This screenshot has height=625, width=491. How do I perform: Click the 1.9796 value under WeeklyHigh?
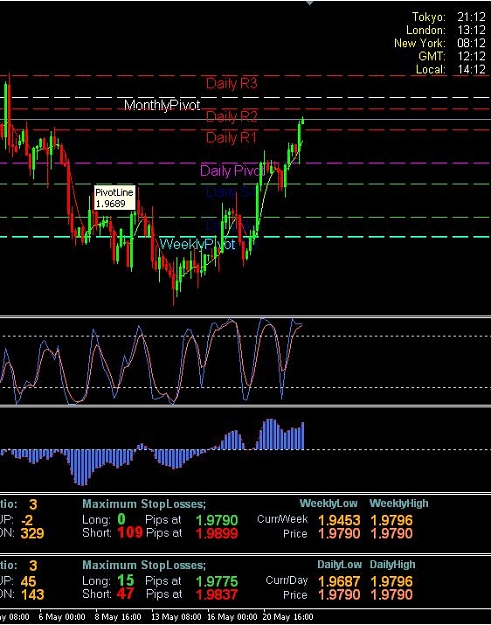[x=392, y=520]
